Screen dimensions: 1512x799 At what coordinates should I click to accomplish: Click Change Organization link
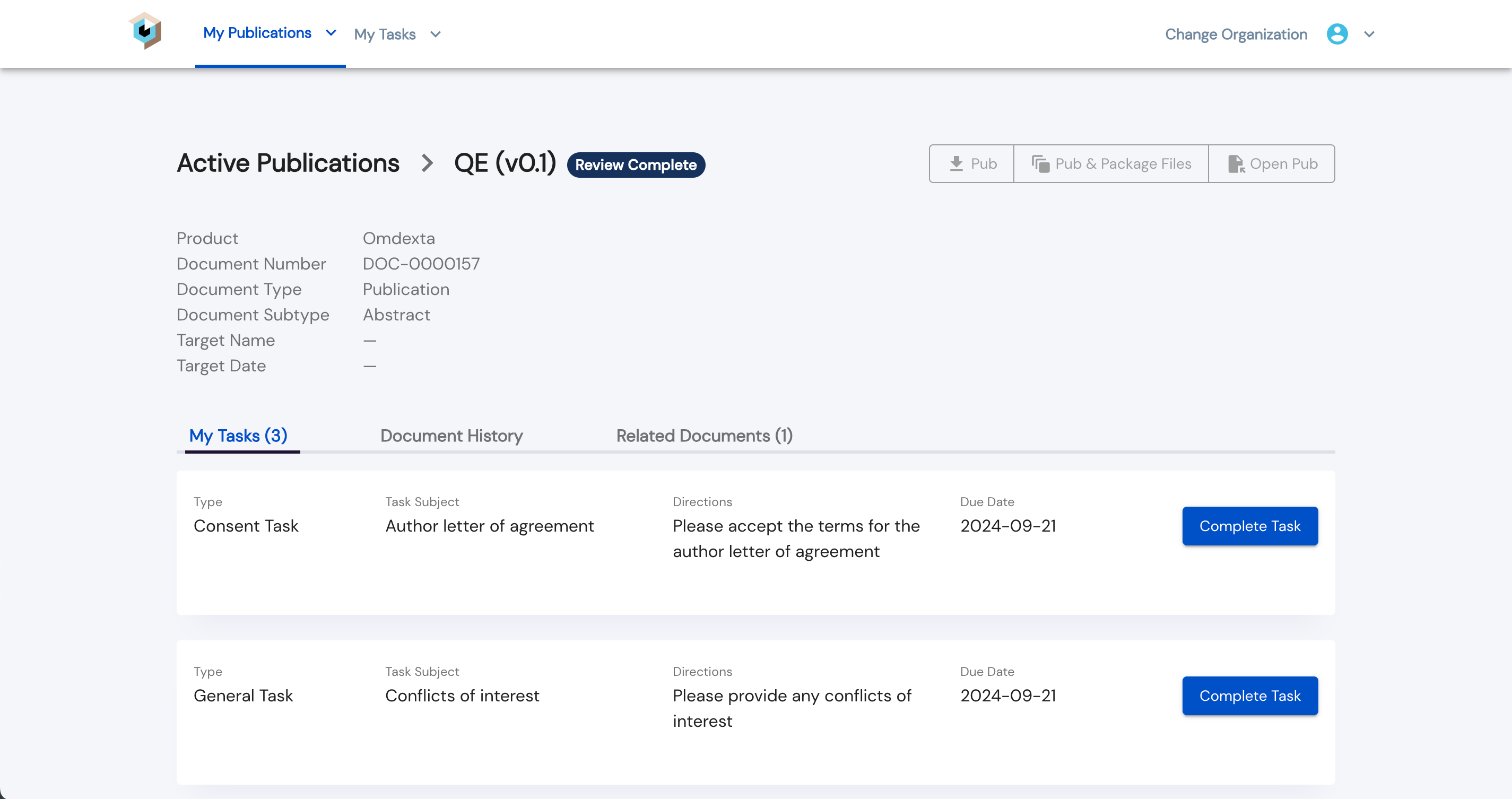tap(1236, 34)
